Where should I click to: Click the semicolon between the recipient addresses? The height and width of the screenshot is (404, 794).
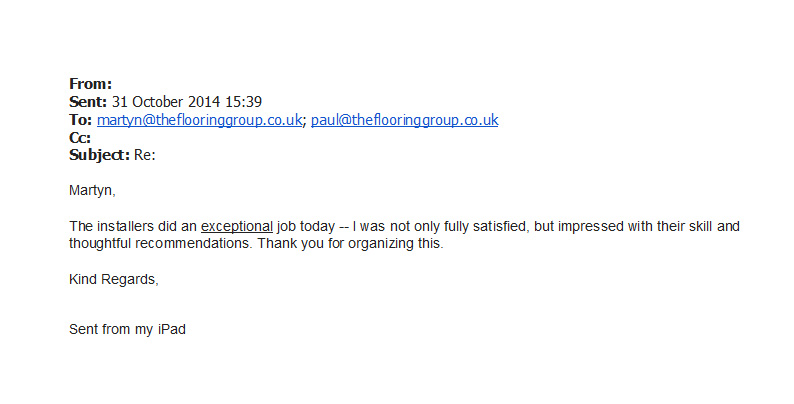click(x=306, y=121)
